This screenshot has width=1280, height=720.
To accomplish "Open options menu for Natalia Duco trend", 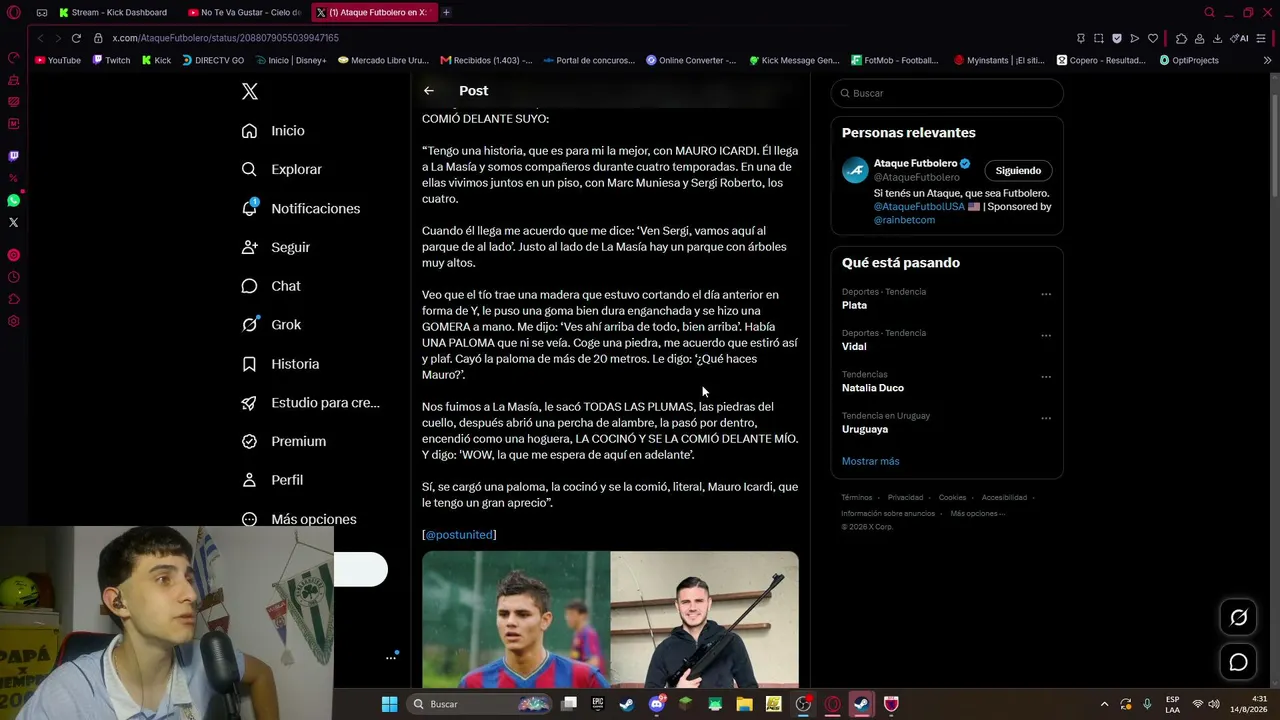I will tap(1046, 377).
